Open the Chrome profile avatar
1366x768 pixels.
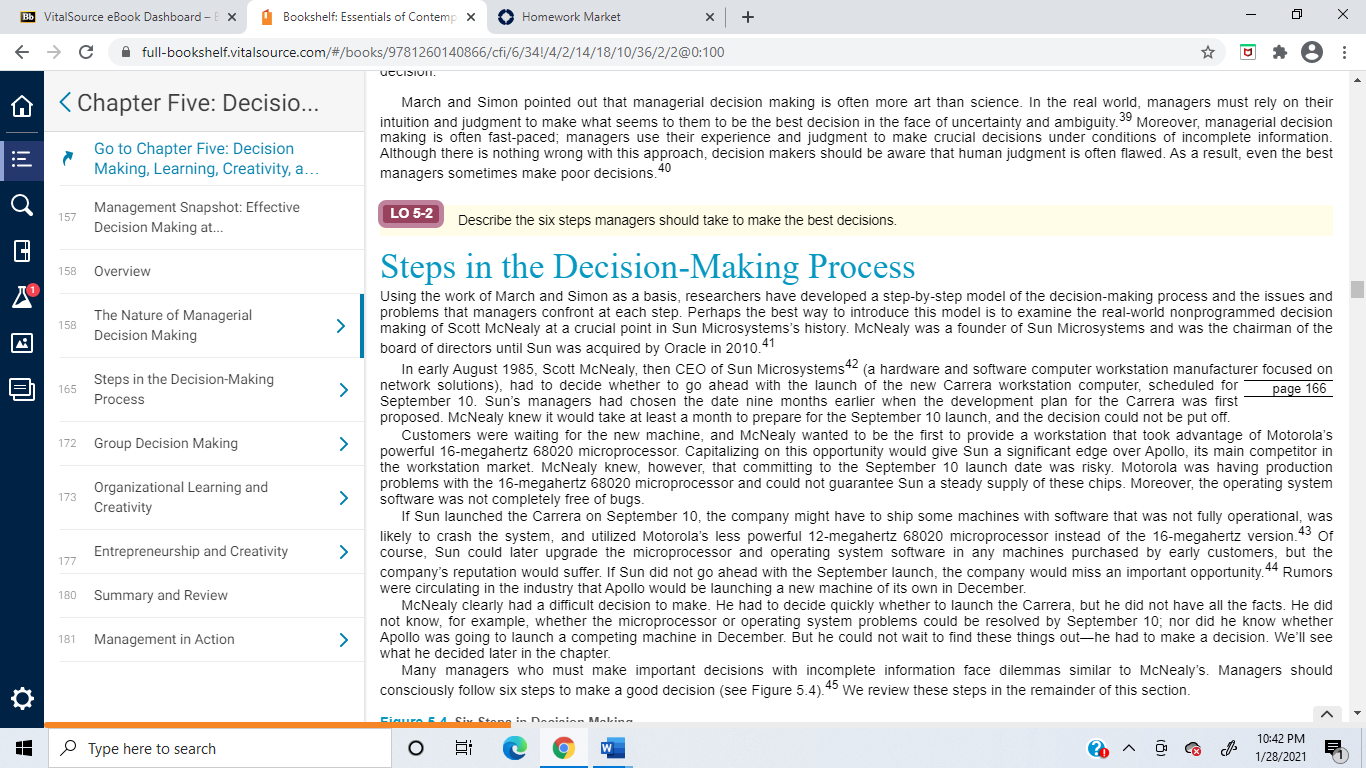click(x=1311, y=52)
